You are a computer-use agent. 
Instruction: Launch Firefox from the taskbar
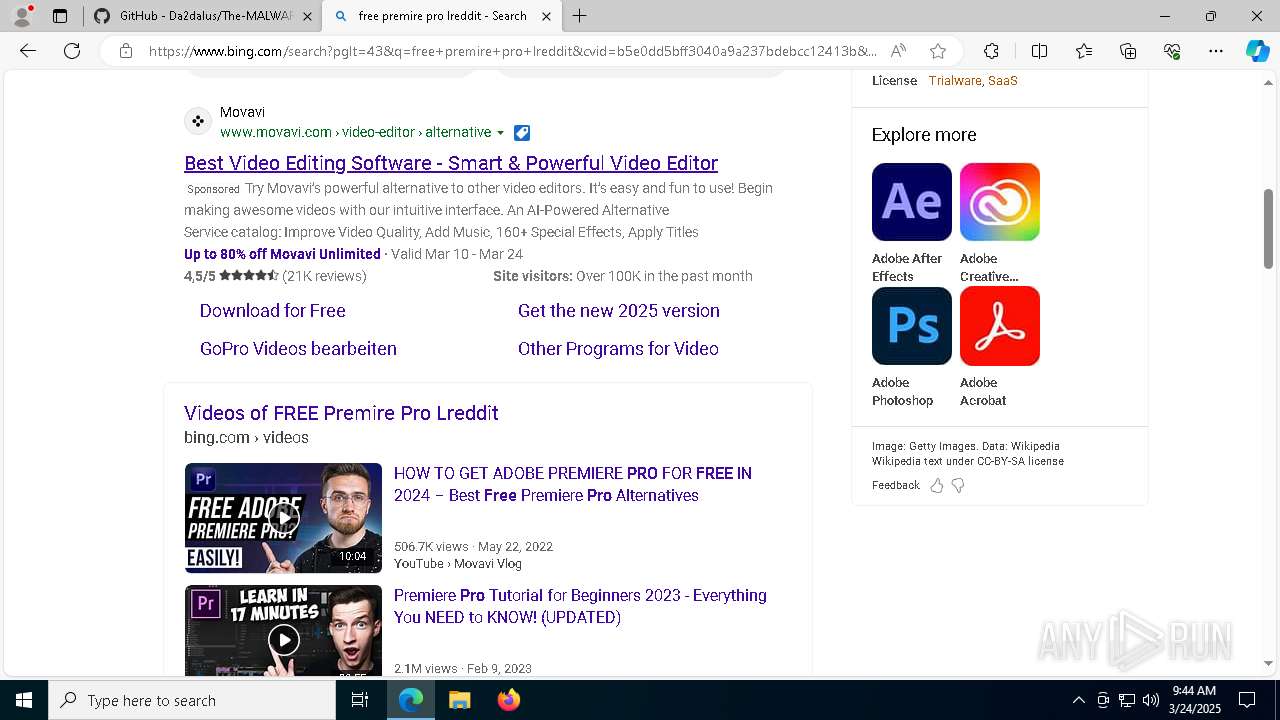point(508,700)
